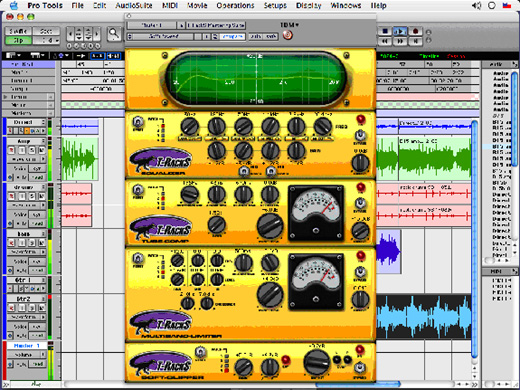Flip the Equalizer reset switch at left
Image resolution: width=520 pixels, height=390 pixels.
click(x=137, y=122)
